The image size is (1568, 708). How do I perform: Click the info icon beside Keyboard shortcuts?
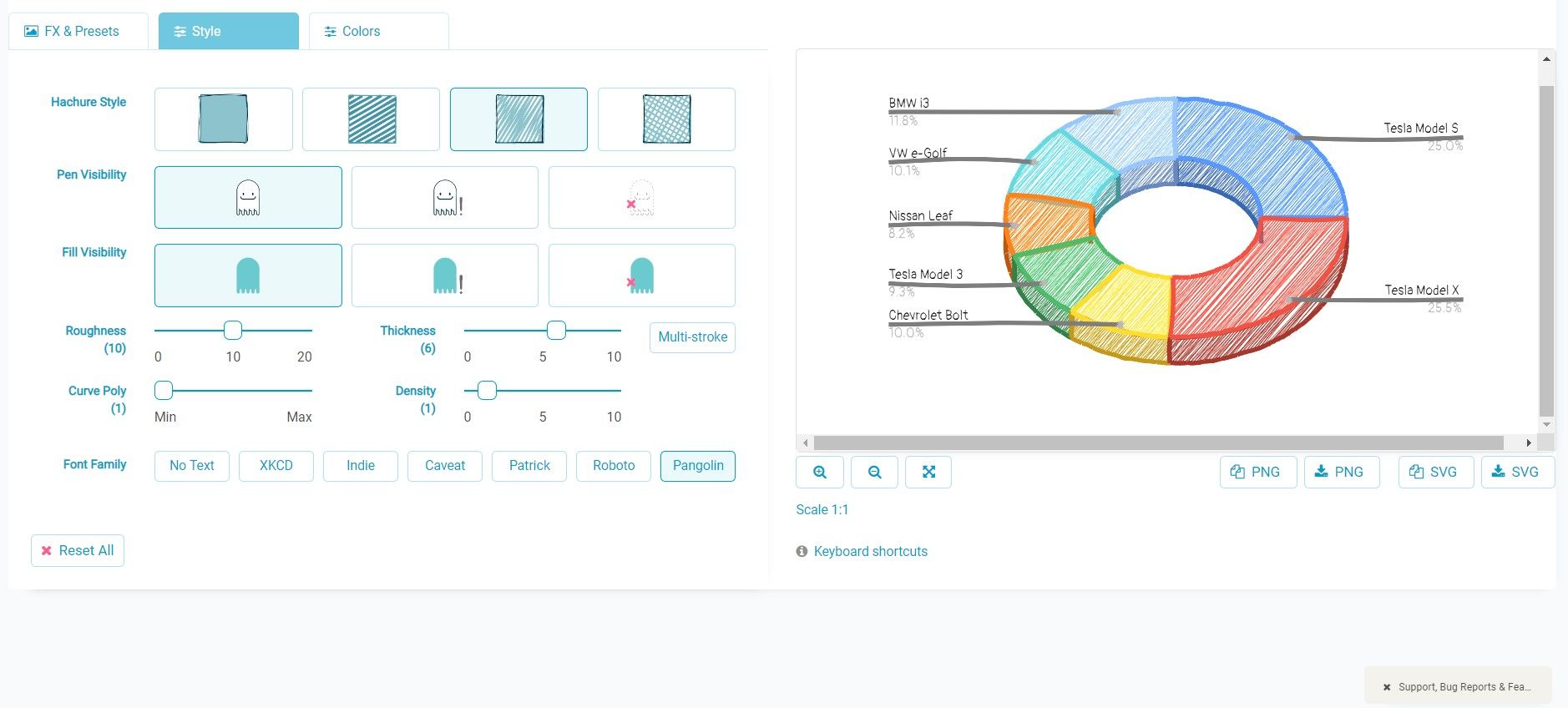(802, 552)
